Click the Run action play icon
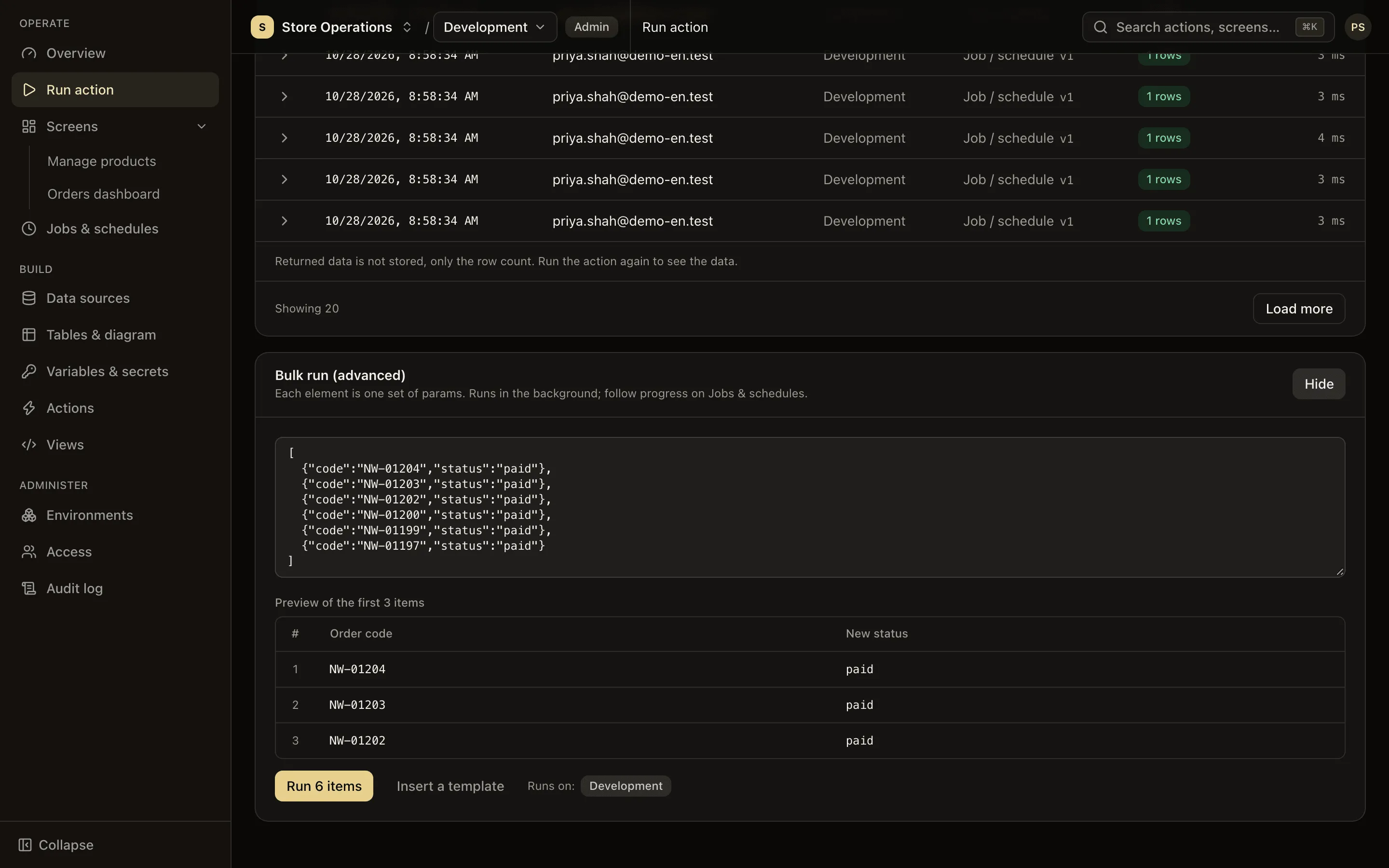The height and width of the screenshot is (868, 1389). 29,90
